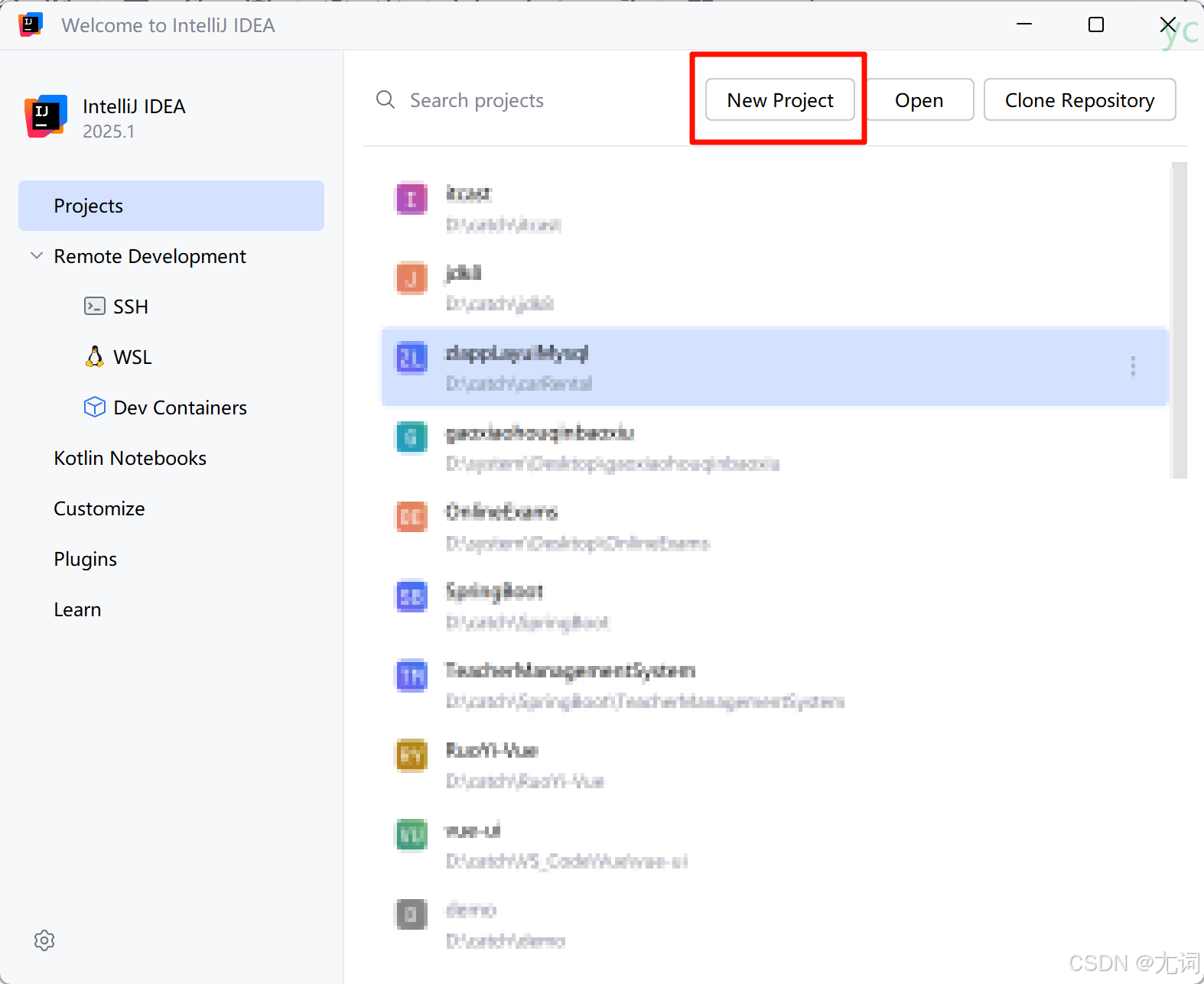Minimize the Welcome to IntelliJ IDEA window
Screen dimensions: 1204x984
[1024, 24]
